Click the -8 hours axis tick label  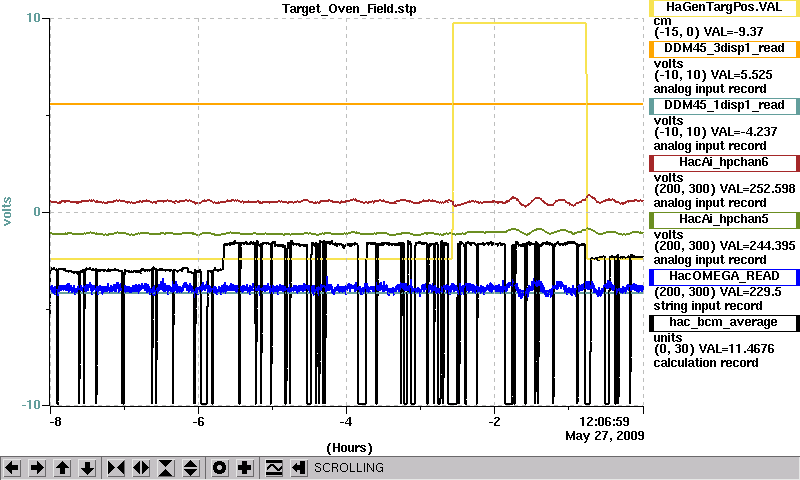[55, 422]
